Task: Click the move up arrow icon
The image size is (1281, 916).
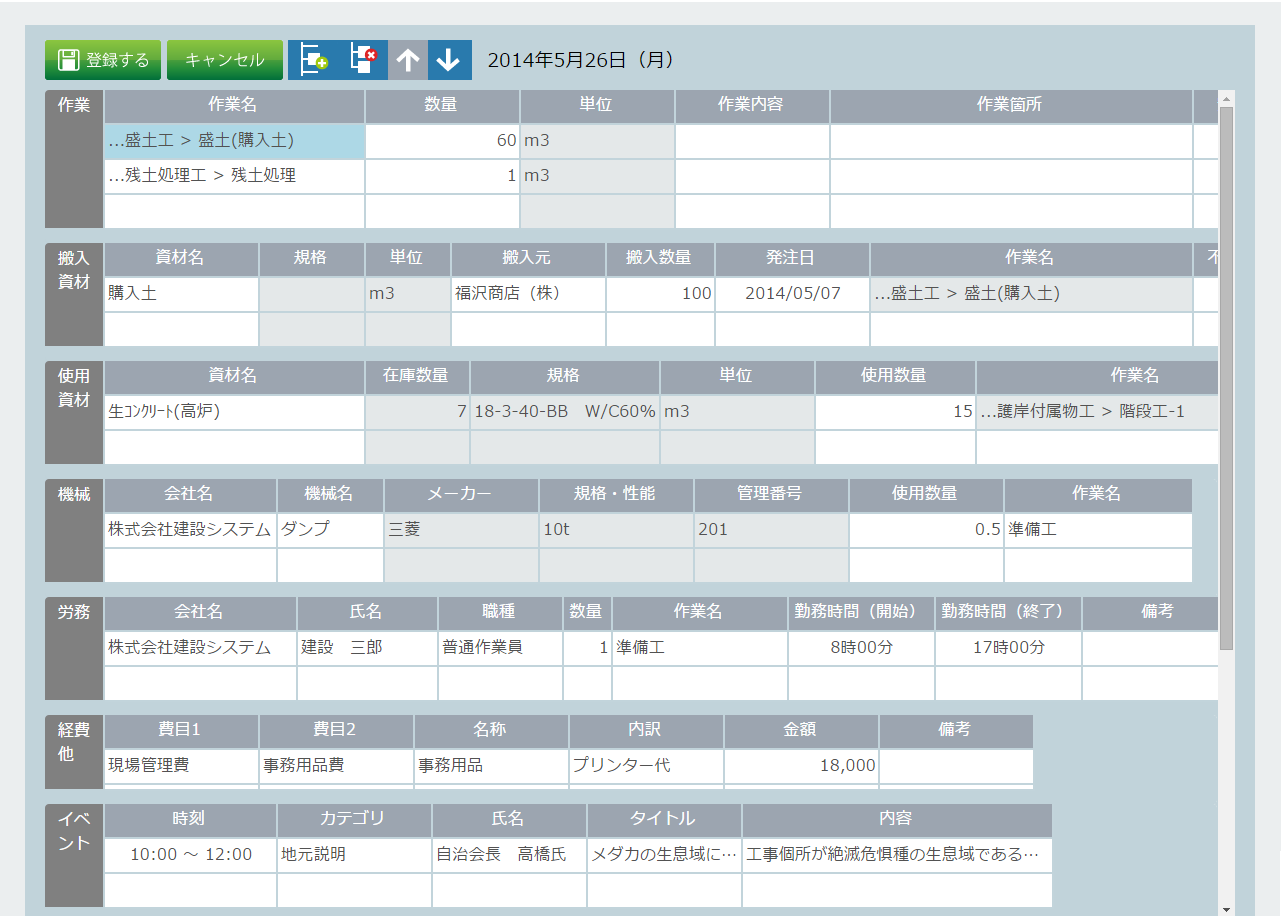Action: tap(407, 60)
